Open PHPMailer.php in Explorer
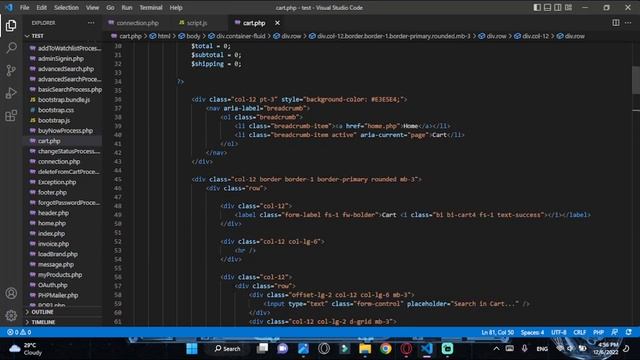 click(x=58, y=295)
